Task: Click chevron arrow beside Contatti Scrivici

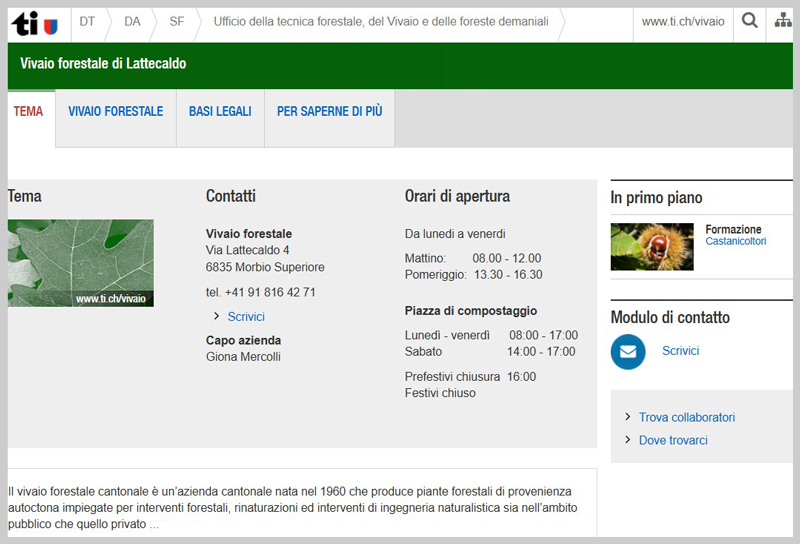Action: tap(216, 317)
